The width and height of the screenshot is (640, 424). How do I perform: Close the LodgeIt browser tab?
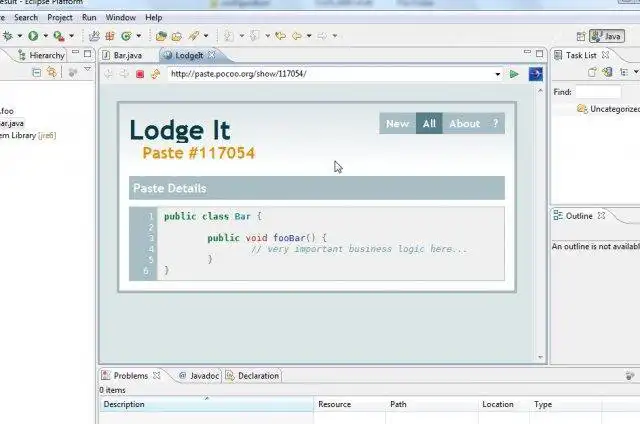click(x=211, y=55)
